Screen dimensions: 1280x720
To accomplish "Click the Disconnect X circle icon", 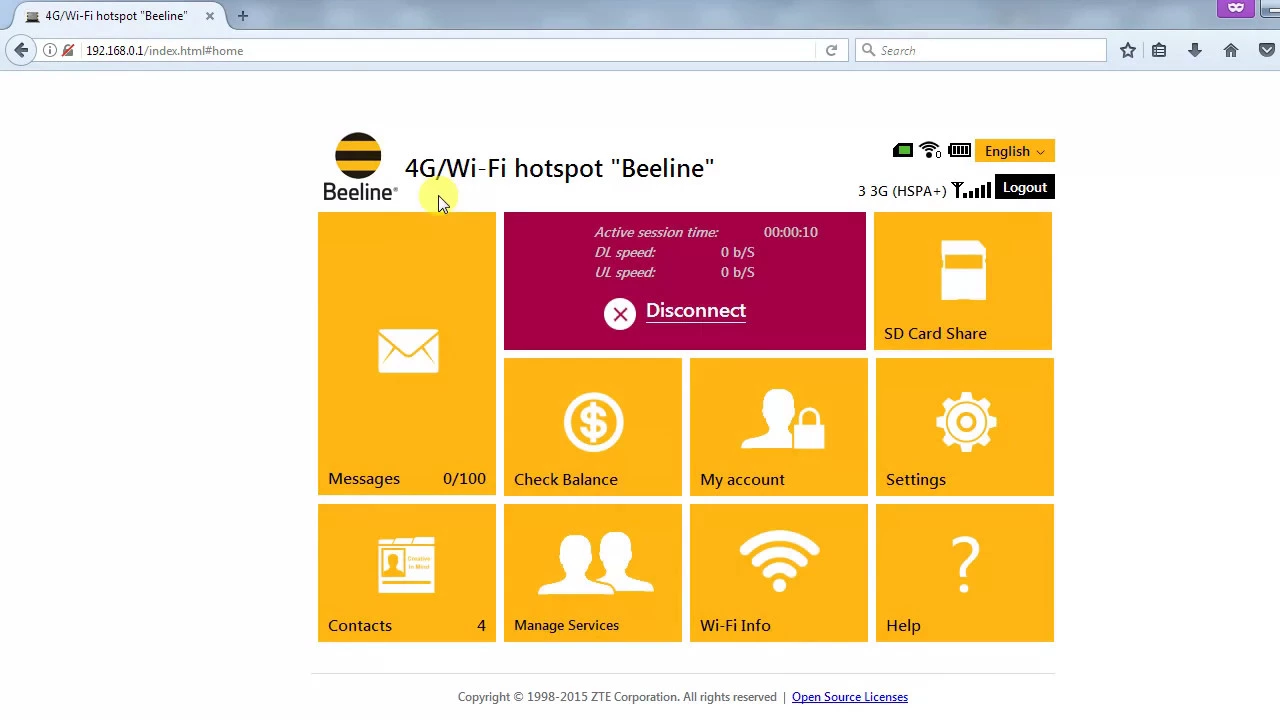I will (x=620, y=314).
